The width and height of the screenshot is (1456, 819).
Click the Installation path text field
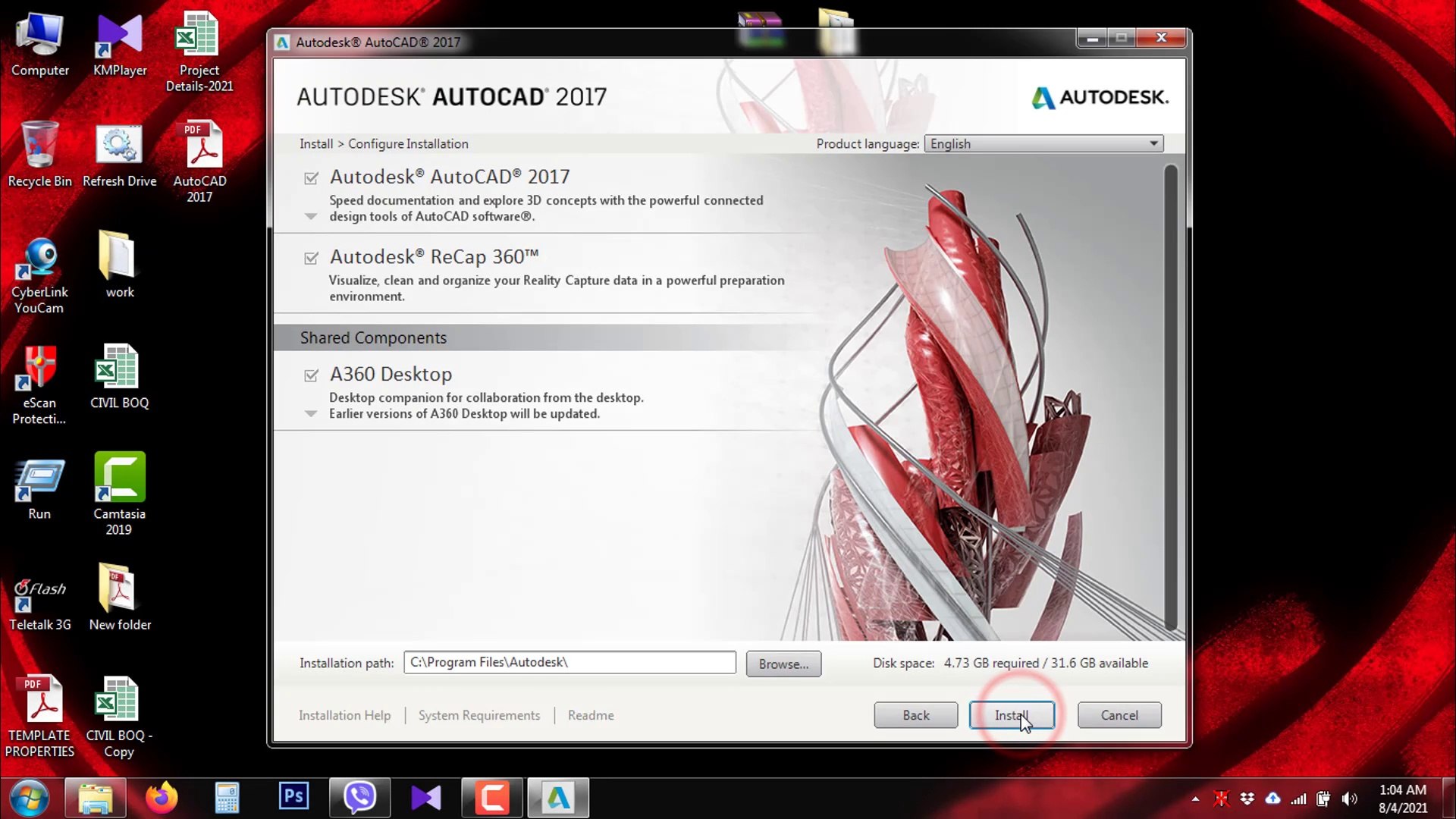[569, 662]
